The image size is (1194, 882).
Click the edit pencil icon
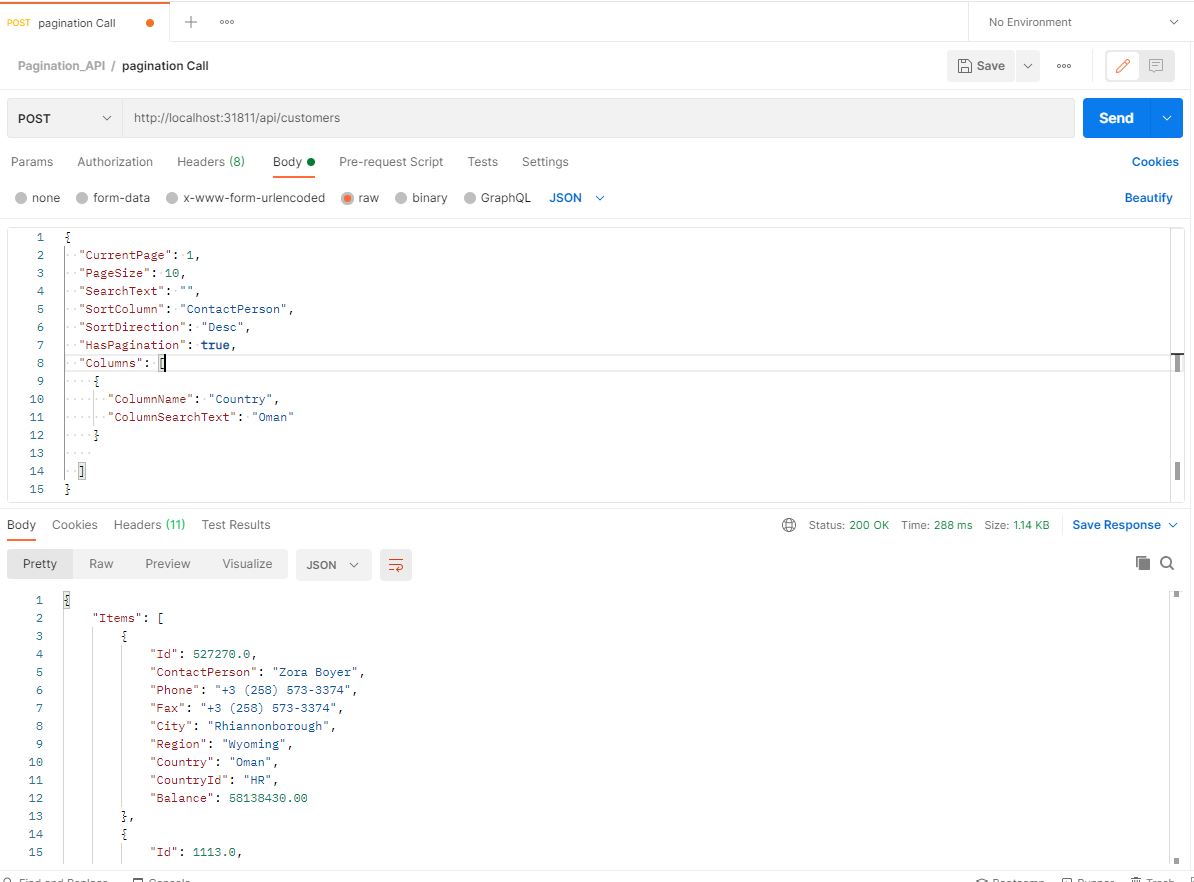pos(1122,66)
